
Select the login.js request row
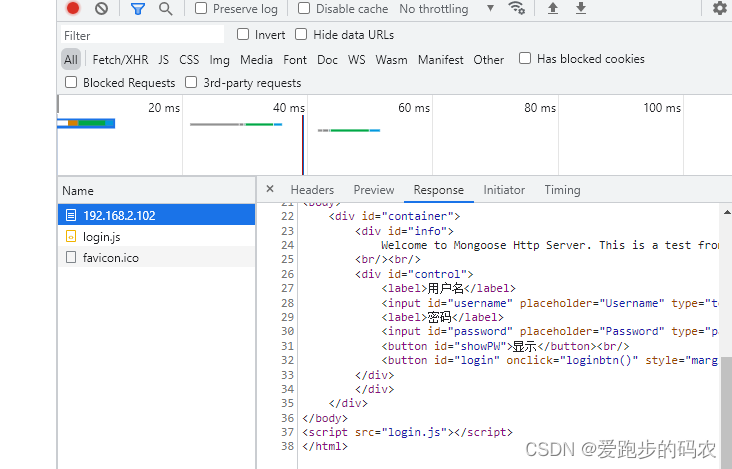[x=156, y=237]
